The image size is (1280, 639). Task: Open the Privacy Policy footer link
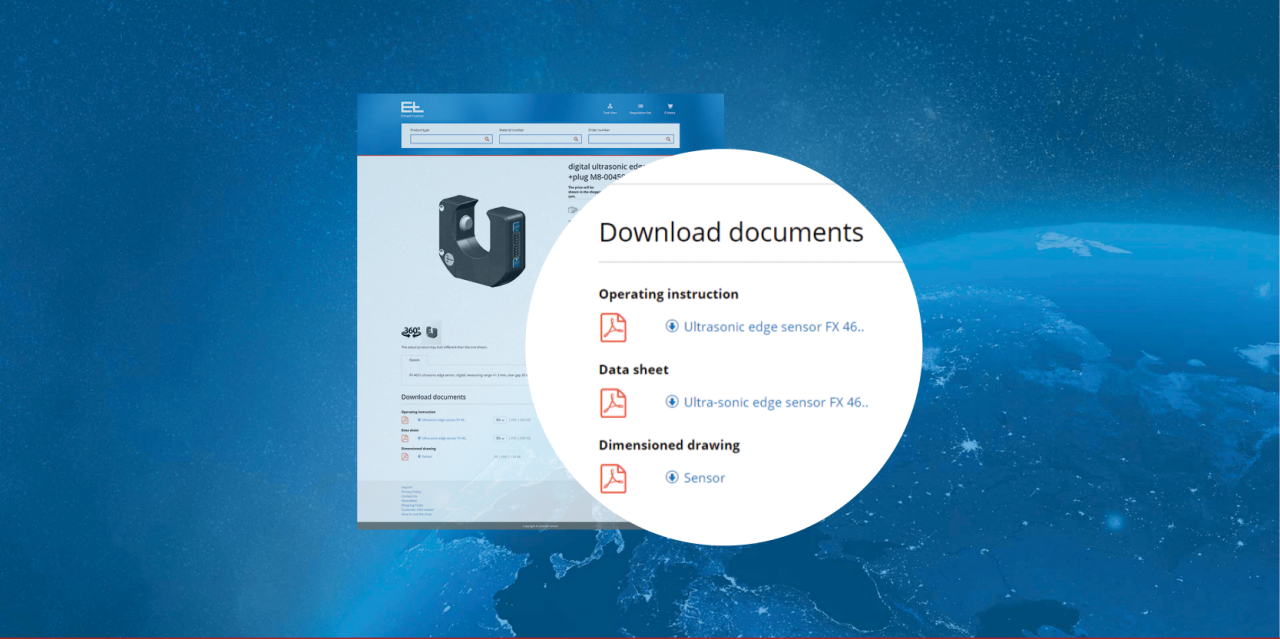click(411, 492)
